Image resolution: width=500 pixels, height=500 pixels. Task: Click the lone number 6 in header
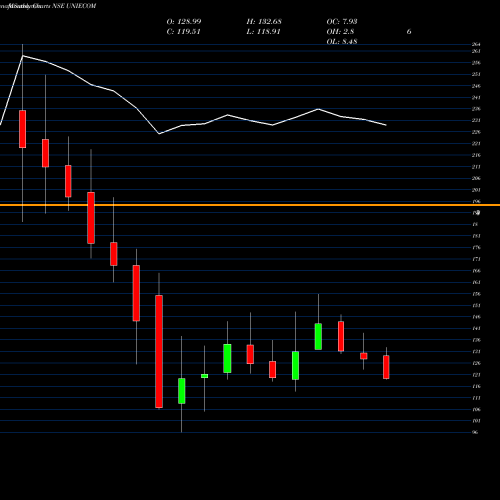(409, 31)
